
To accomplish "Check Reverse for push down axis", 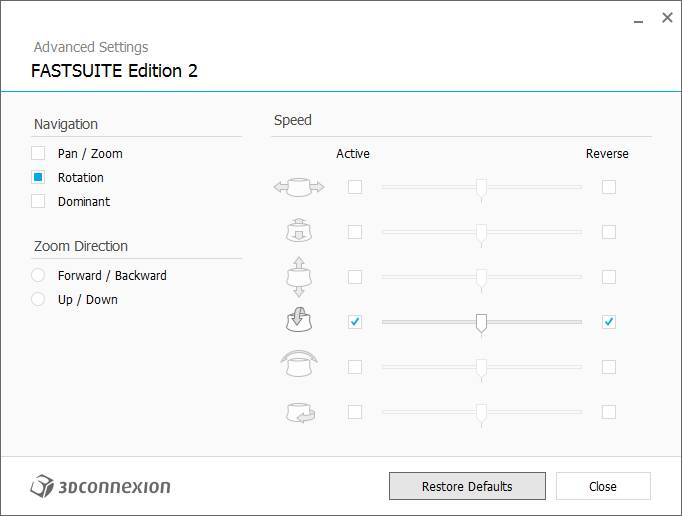I will [x=609, y=232].
